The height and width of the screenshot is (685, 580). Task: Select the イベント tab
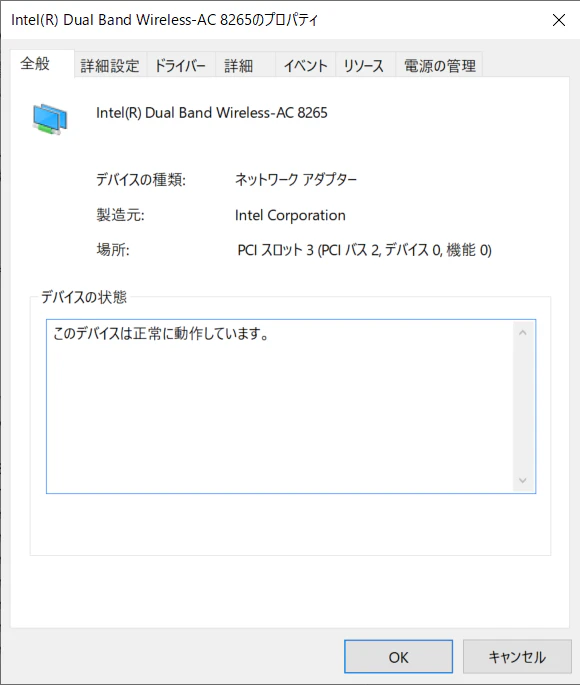pyautogui.click(x=305, y=66)
